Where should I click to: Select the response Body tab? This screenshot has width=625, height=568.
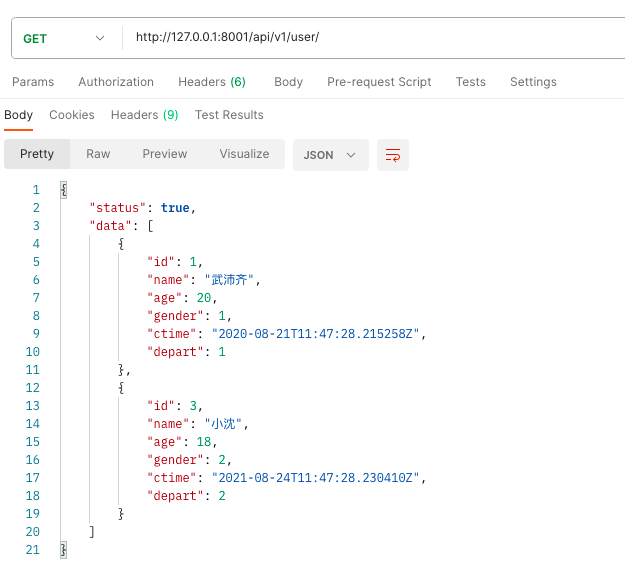[18, 115]
